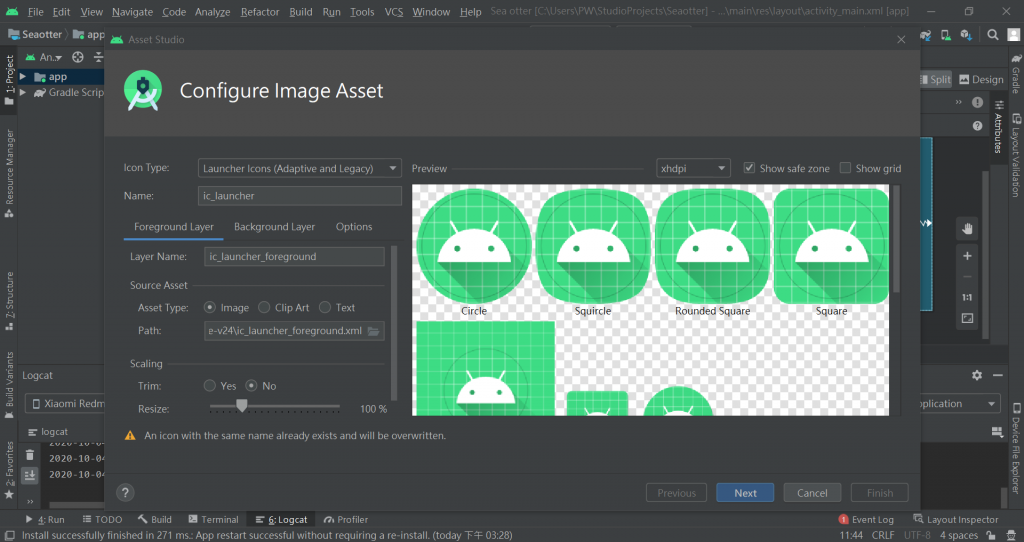
Task: Open the Profiler tool window
Action: tap(346, 520)
